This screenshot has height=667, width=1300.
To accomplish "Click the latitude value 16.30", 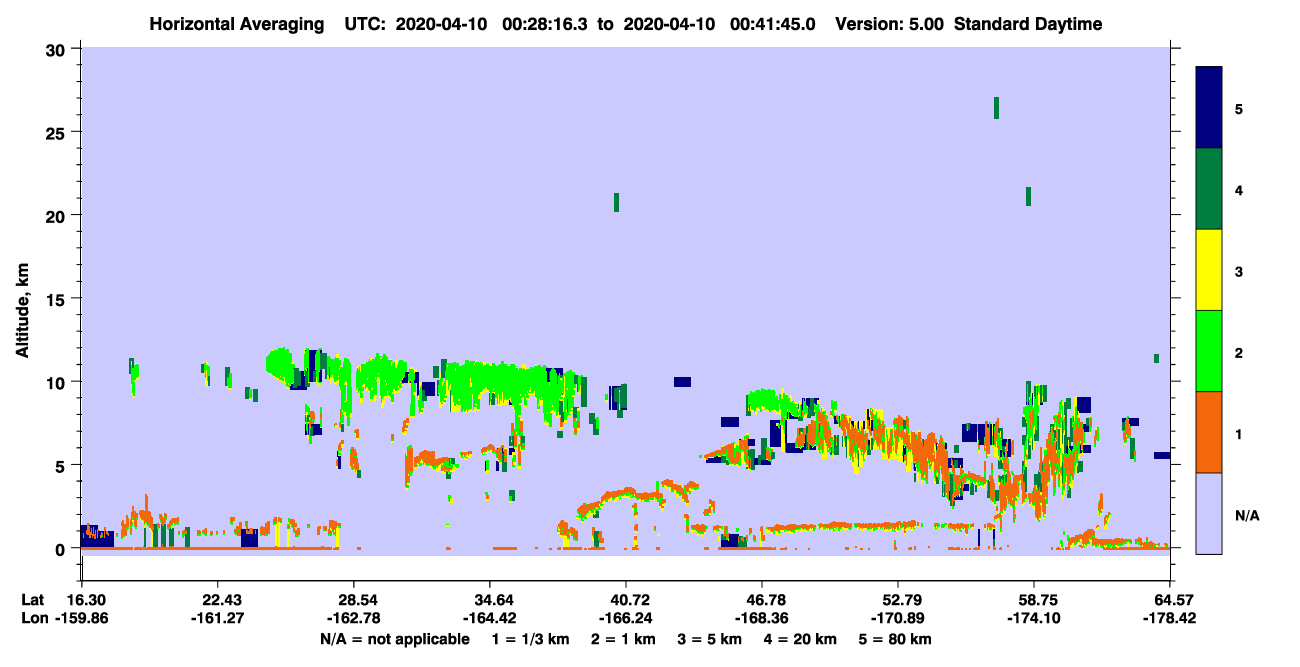I will pos(86,600).
